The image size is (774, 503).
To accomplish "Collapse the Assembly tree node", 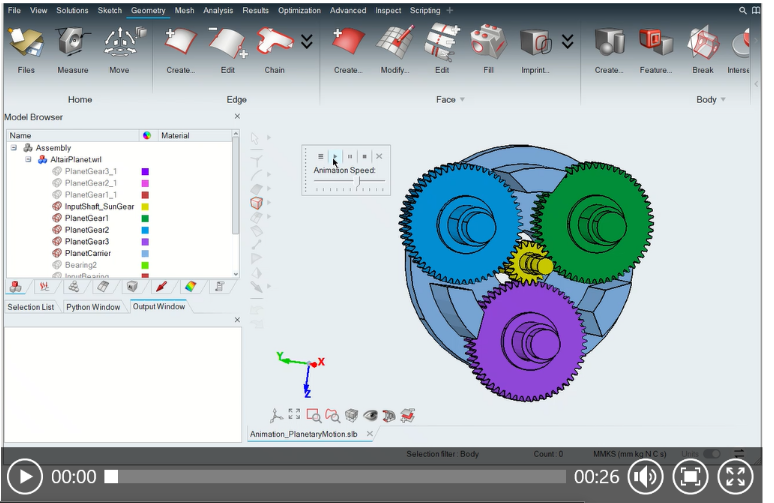I will (14, 148).
